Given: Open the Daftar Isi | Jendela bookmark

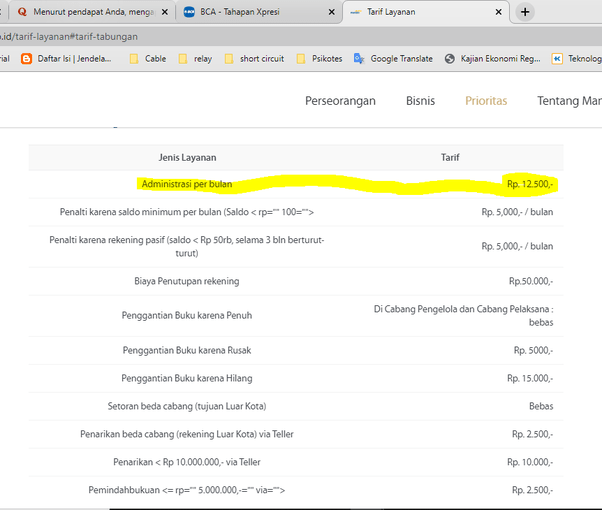Looking at the screenshot, I should (66, 59).
